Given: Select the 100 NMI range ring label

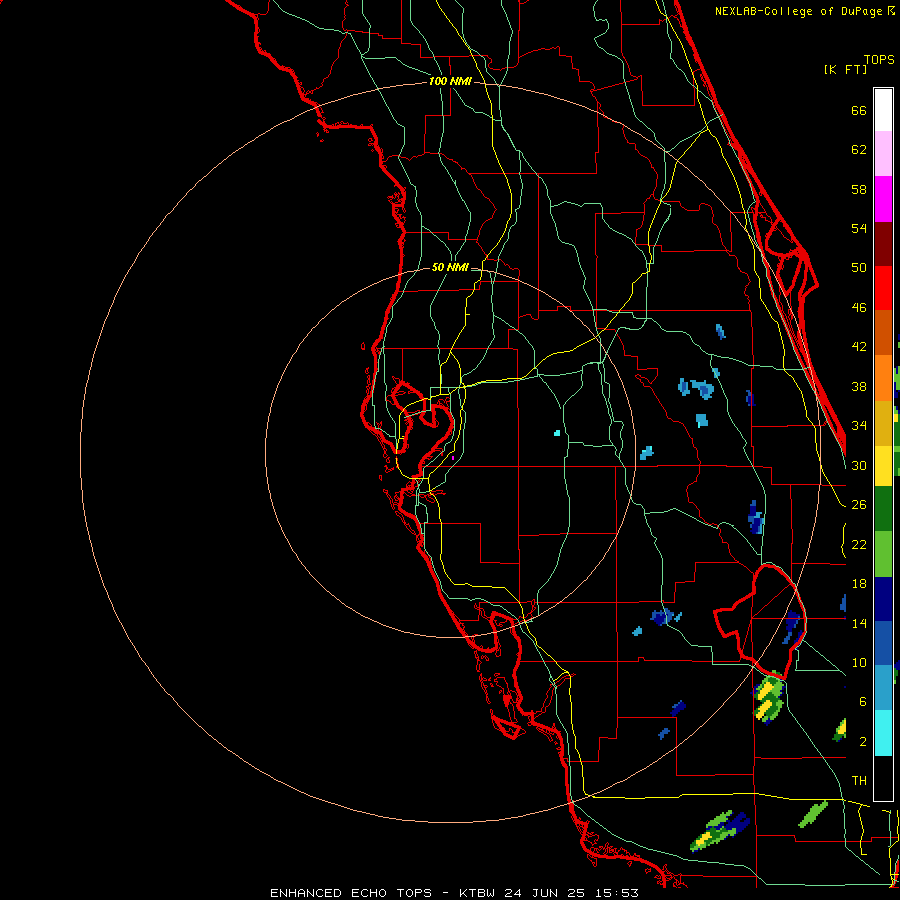Looking at the screenshot, I should (x=450, y=81).
